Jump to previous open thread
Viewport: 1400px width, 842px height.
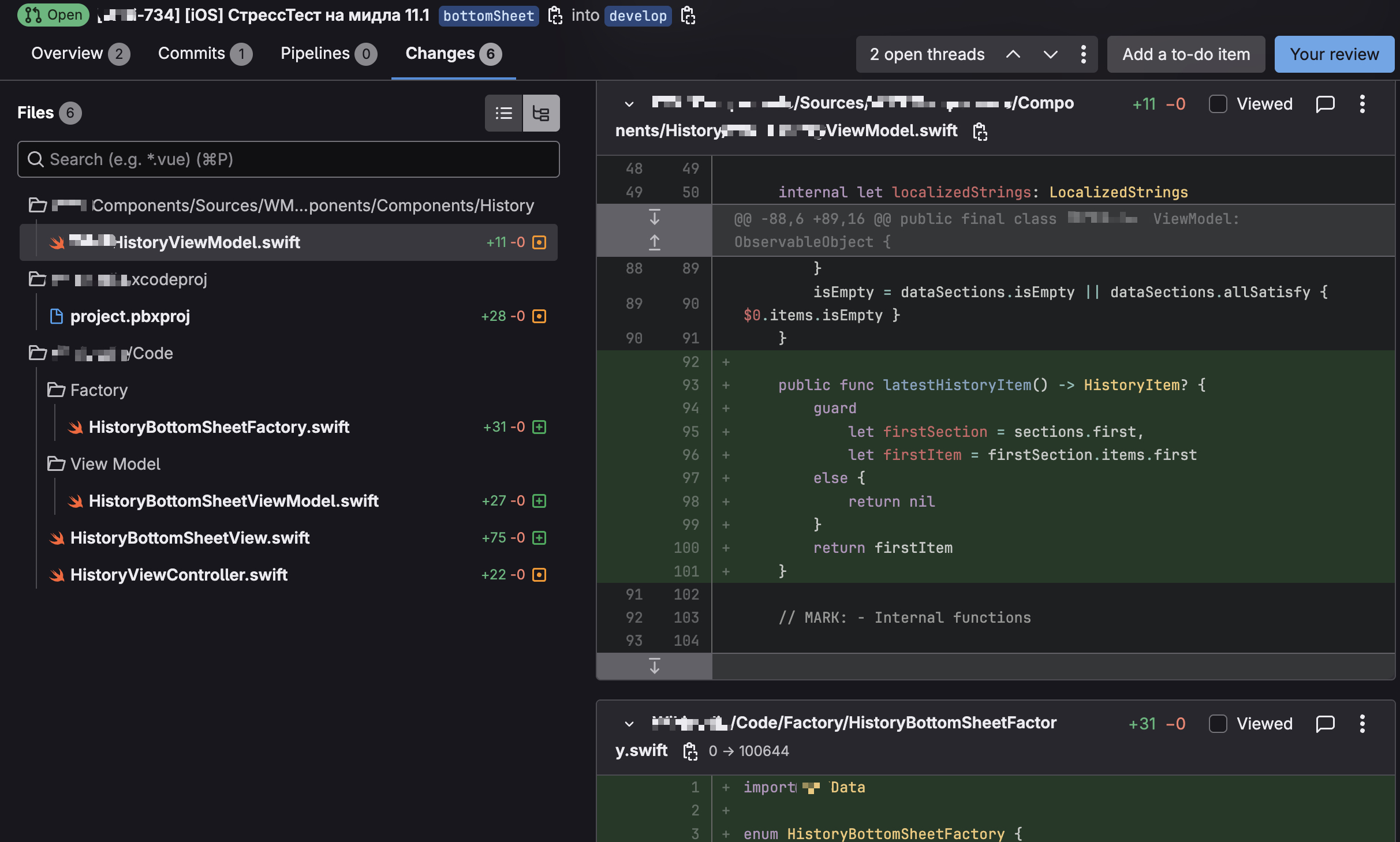click(1013, 54)
